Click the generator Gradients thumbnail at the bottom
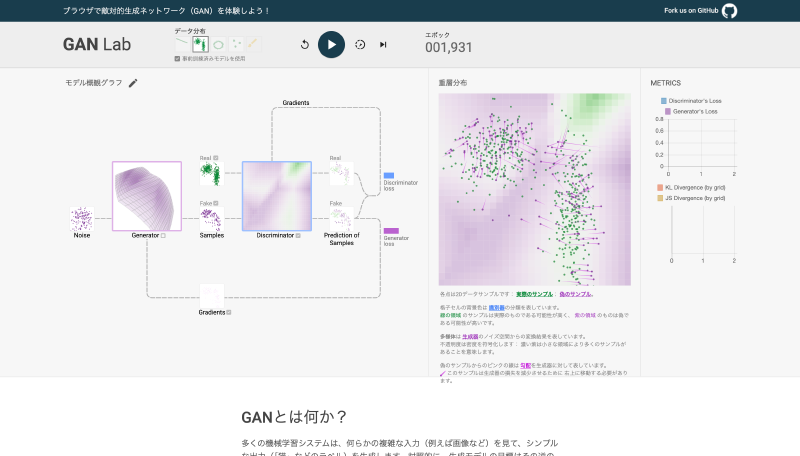The height and width of the screenshot is (456, 800). point(212,296)
